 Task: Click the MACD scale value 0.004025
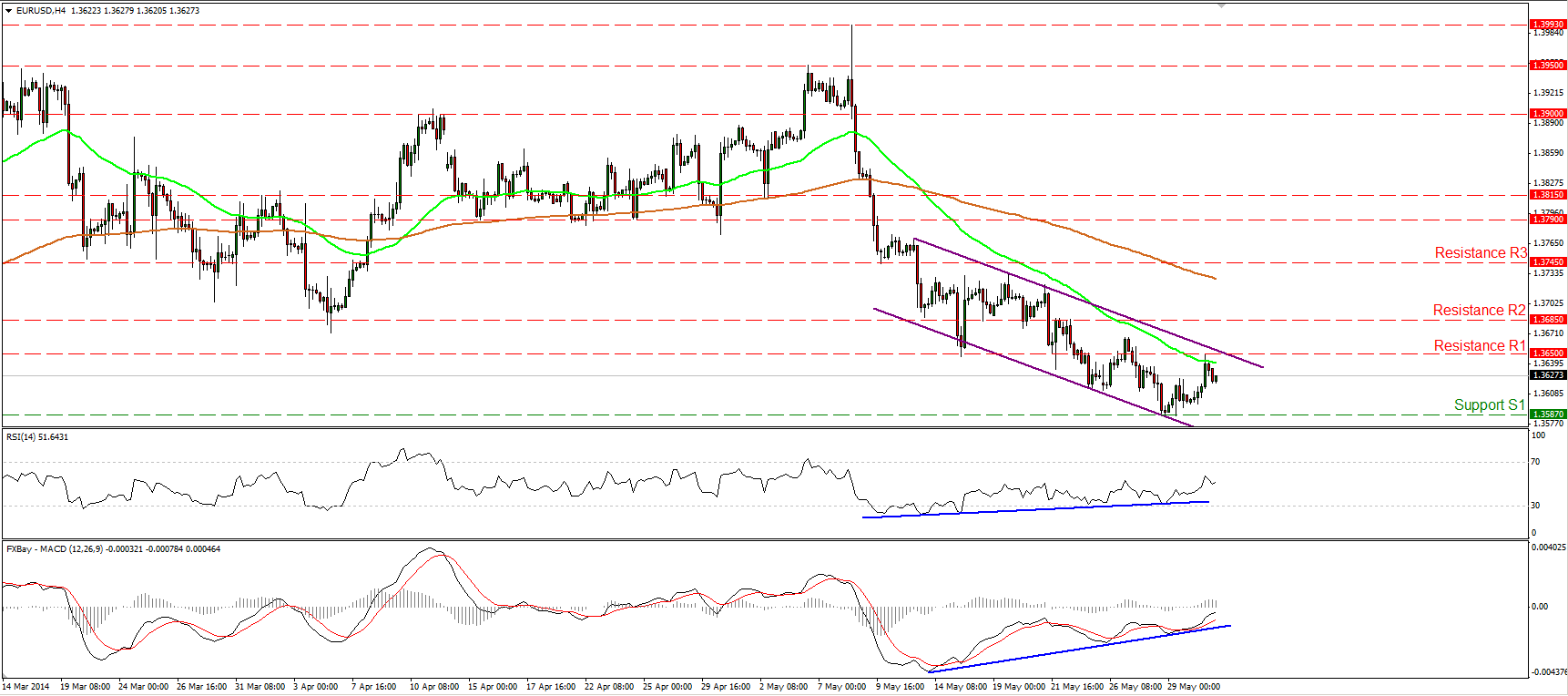pyautogui.click(x=1549, y=548)
